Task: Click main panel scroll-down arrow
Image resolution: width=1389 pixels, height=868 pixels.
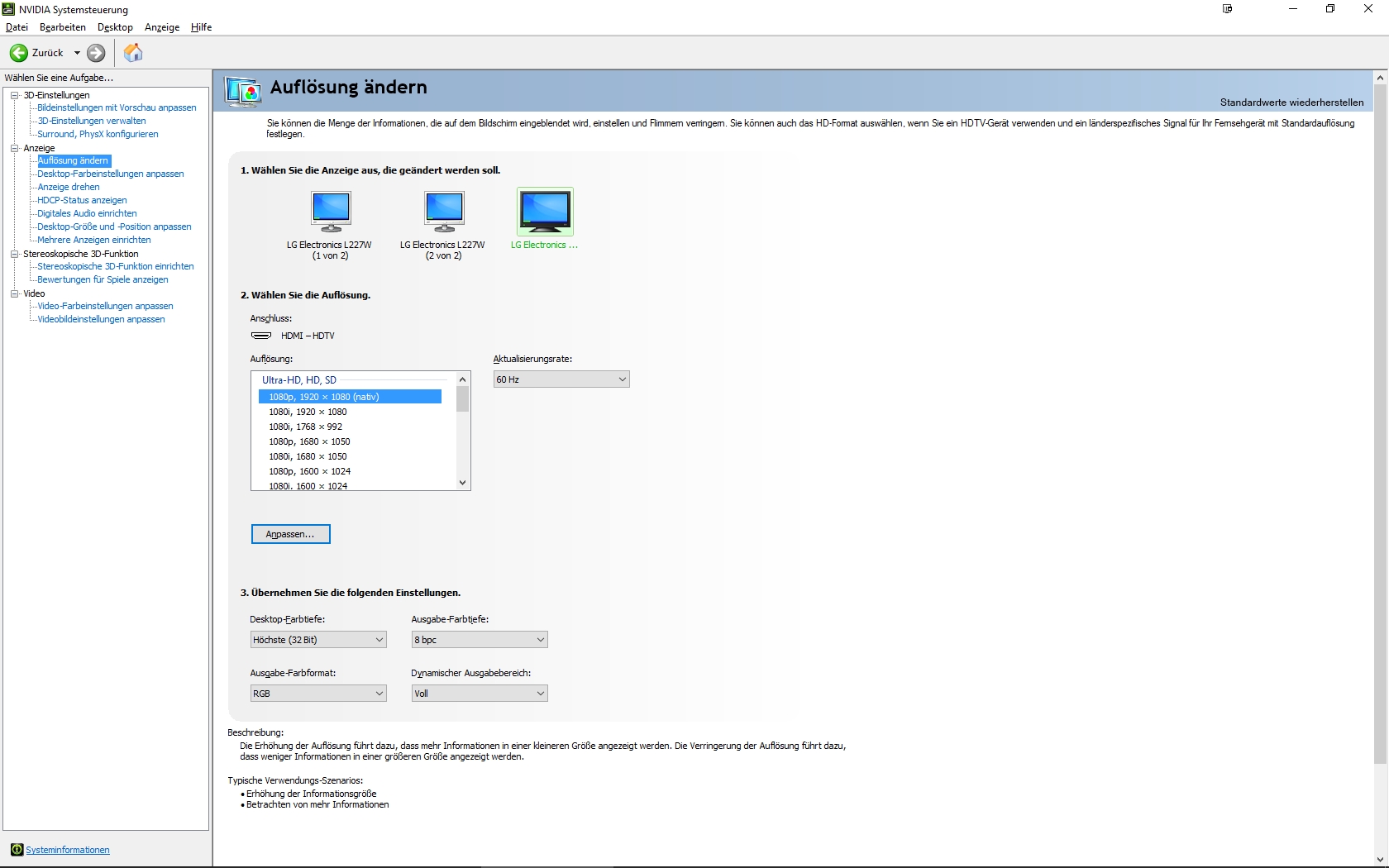Action: click(1380, 860)
